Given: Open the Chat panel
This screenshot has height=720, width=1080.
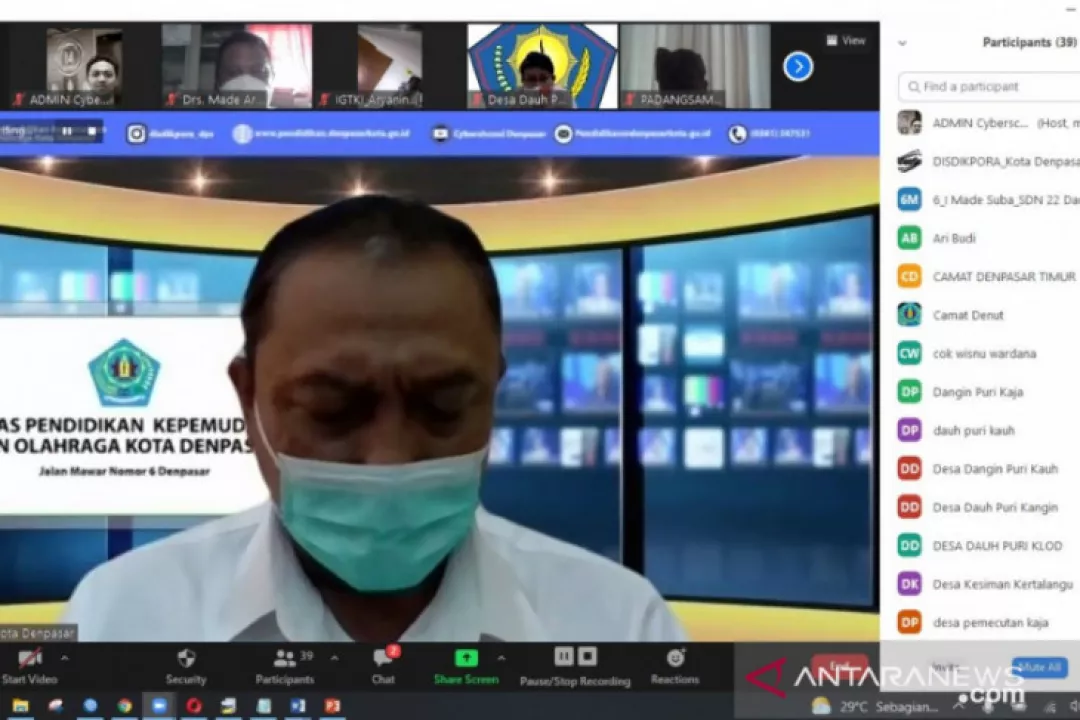Looking at the screenshot, I should point(383,658).
